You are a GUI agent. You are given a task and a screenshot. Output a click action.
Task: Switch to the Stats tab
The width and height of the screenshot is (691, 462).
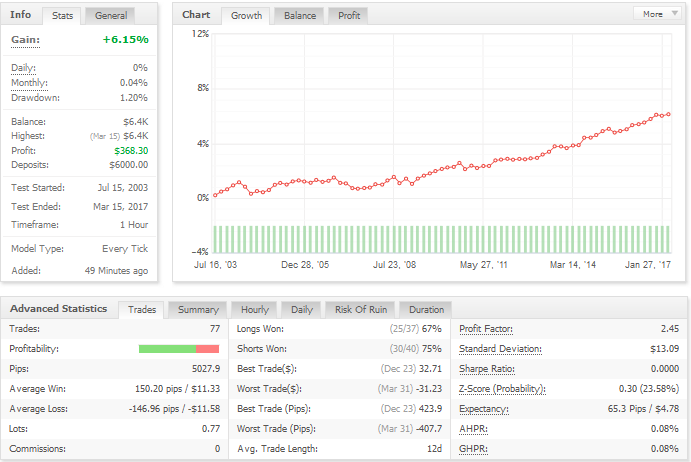pos(62,16)
